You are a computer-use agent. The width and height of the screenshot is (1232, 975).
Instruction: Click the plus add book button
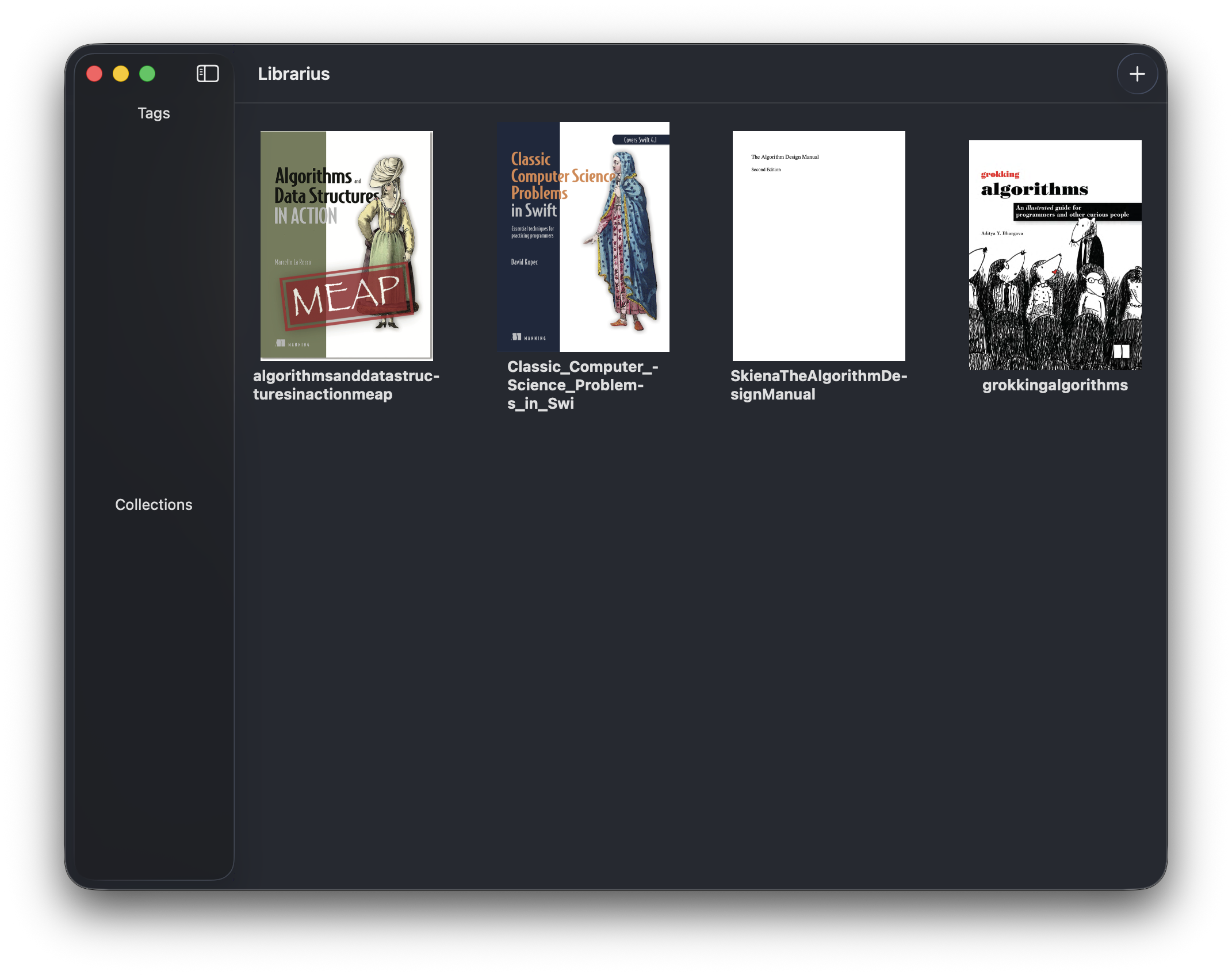[x=1137, y=74]
